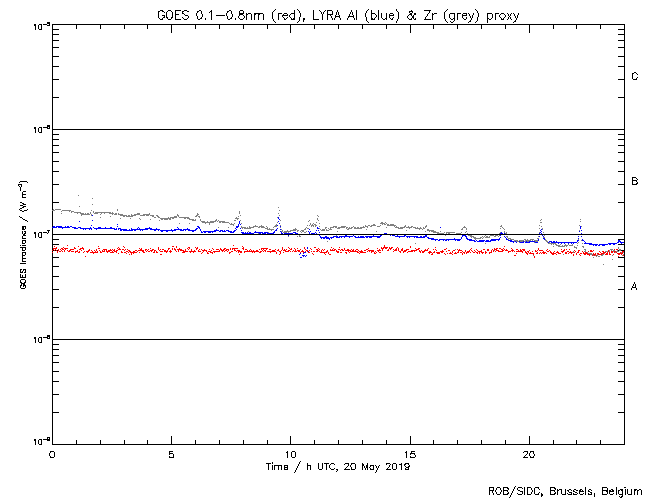Click the top y-axis tick label

click(38, 25)
